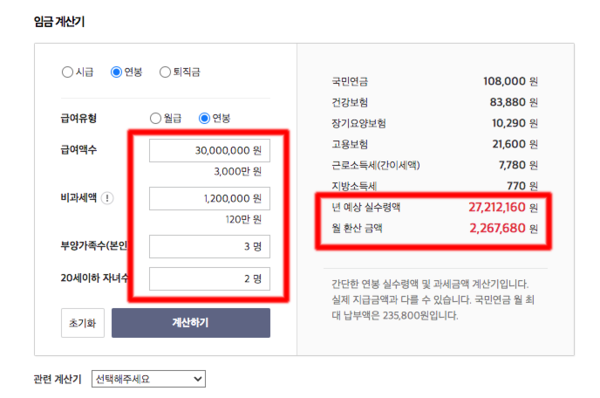Focus the 급여액수 input field showing 30,000,000 원
Image resolution: width=600 pixels, height=398 pixels.
tap(210, 150)
